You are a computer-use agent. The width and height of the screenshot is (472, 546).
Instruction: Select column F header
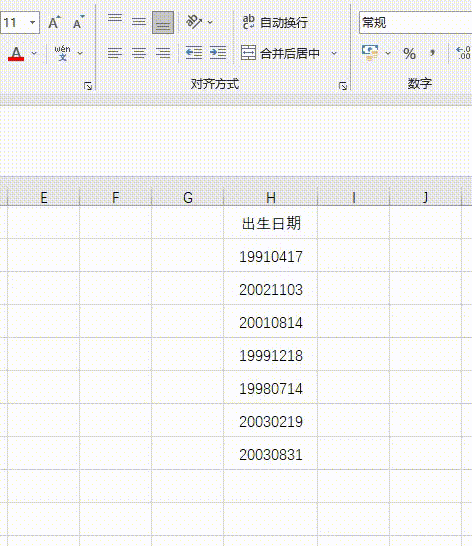(116, 198)
